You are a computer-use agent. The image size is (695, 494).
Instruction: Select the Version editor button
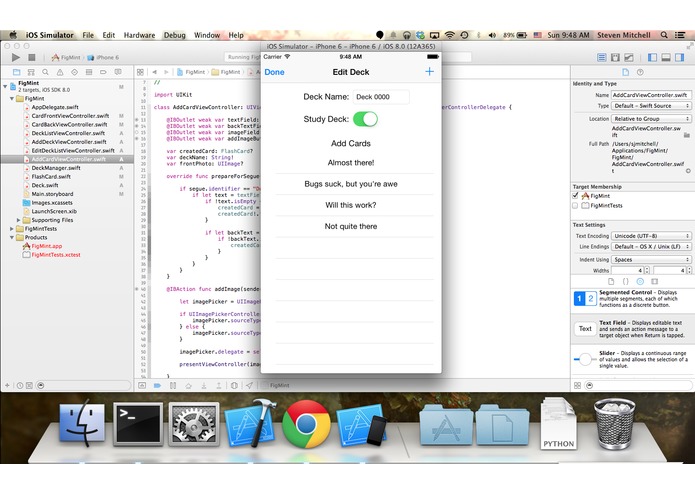[629, 57]
